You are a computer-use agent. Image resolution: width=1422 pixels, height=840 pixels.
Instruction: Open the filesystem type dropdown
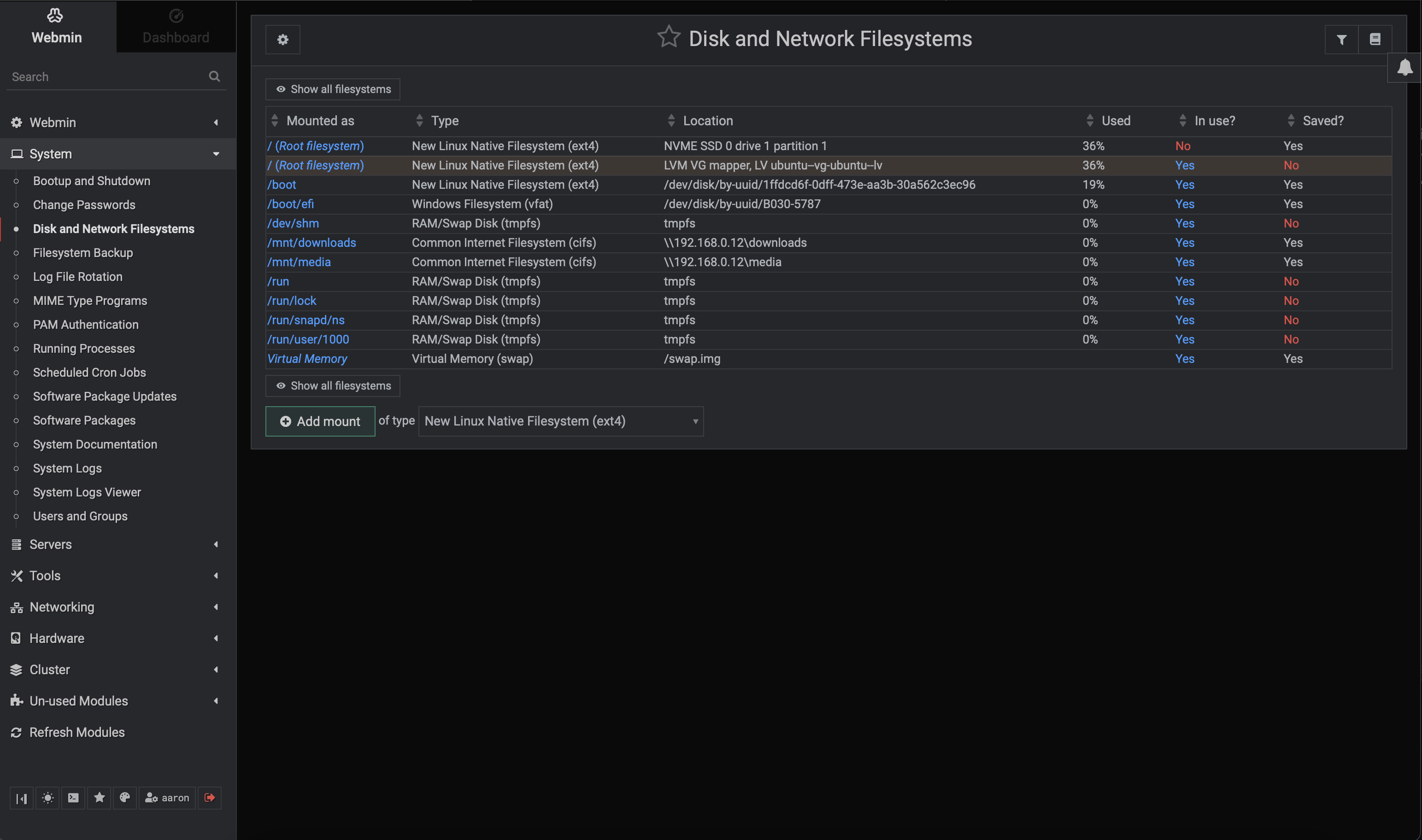pyautogui.click(x=561, y=421)
